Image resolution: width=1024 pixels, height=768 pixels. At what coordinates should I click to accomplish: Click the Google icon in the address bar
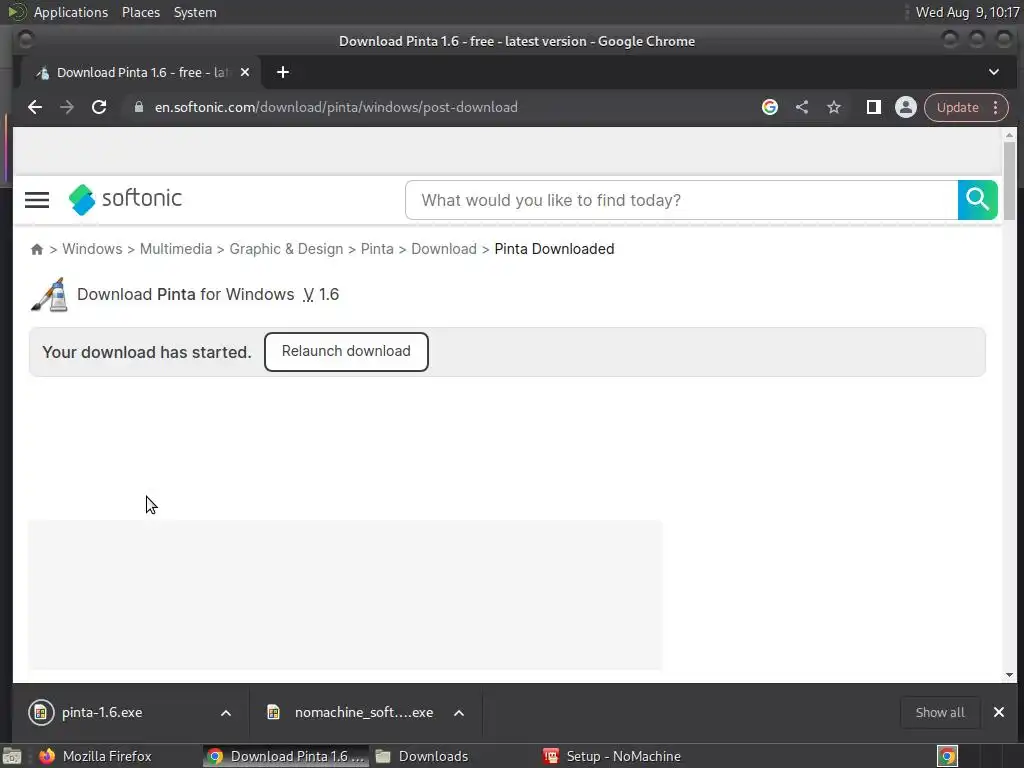(770, 107)
